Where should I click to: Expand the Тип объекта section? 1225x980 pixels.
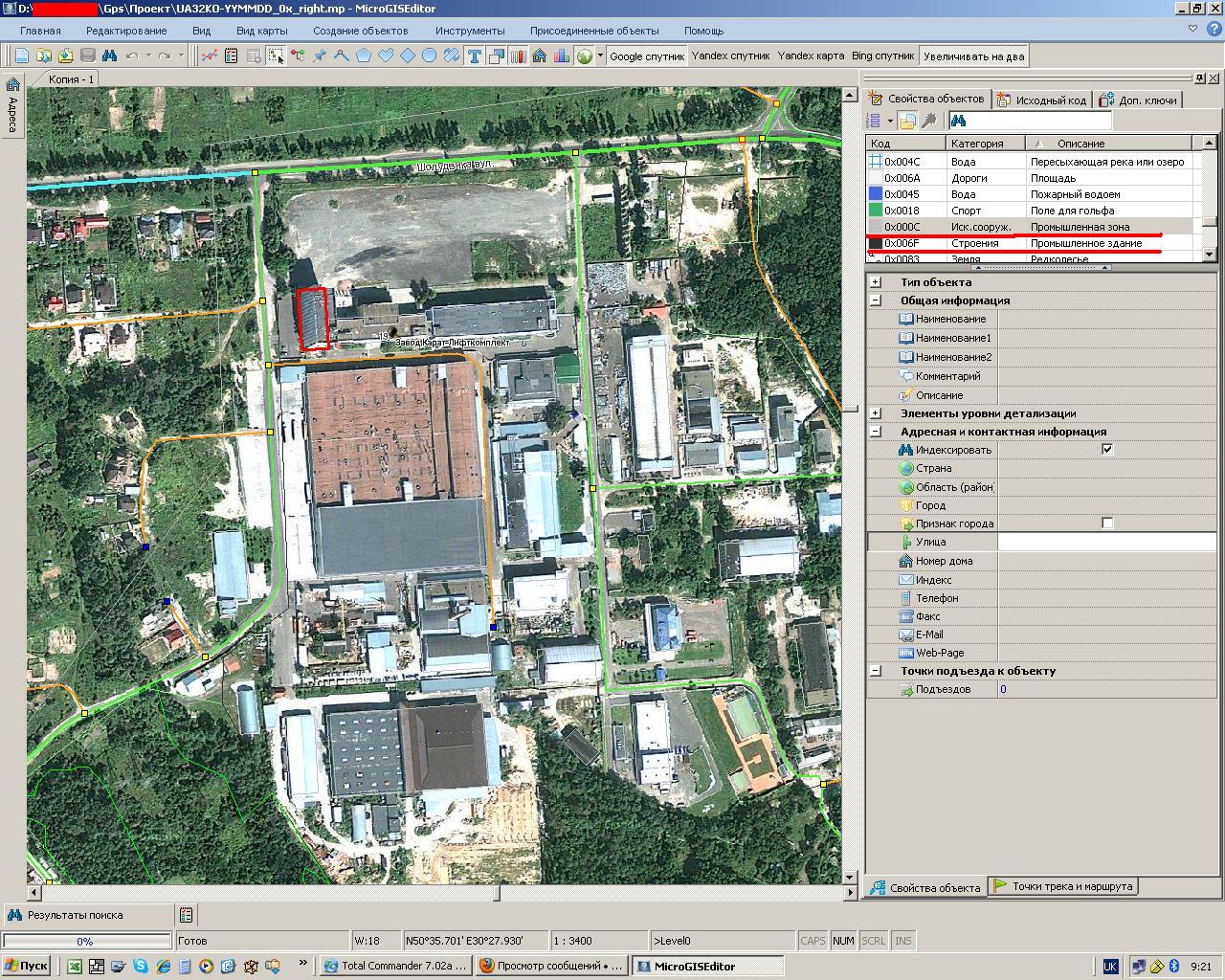point(875,282)
